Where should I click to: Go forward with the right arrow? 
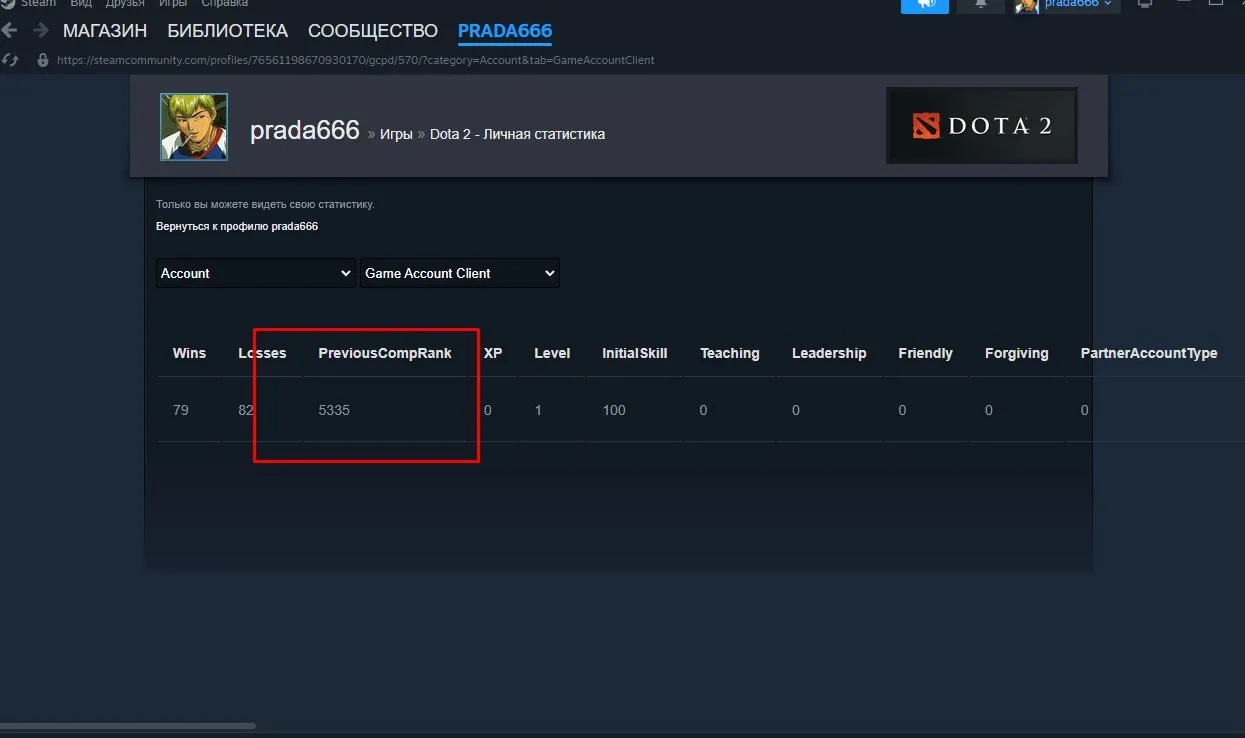[x=41, y=31]
